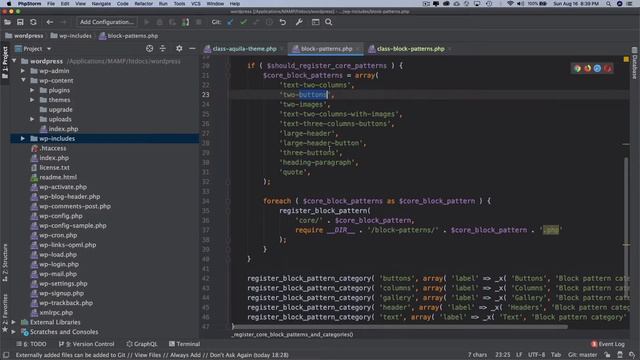The height and width of the screenshot is (360, 640).
Task: Click the project structure window icon
Action: tap(316, 22)
